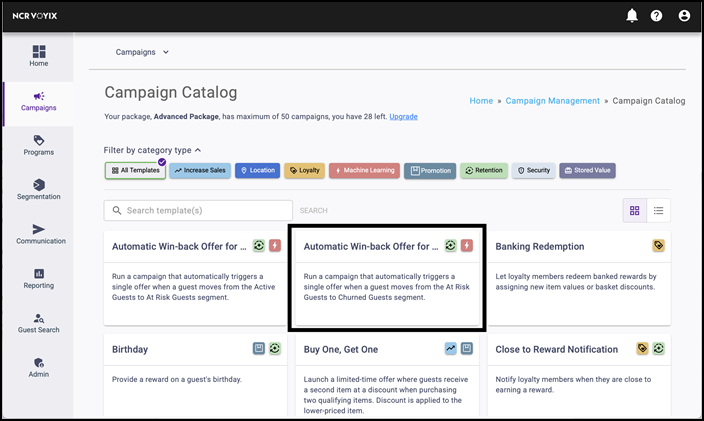Viewport: 704px width, 421px height.
Task: Open Segmentation from the sidebar
Action: pos(38,189)
